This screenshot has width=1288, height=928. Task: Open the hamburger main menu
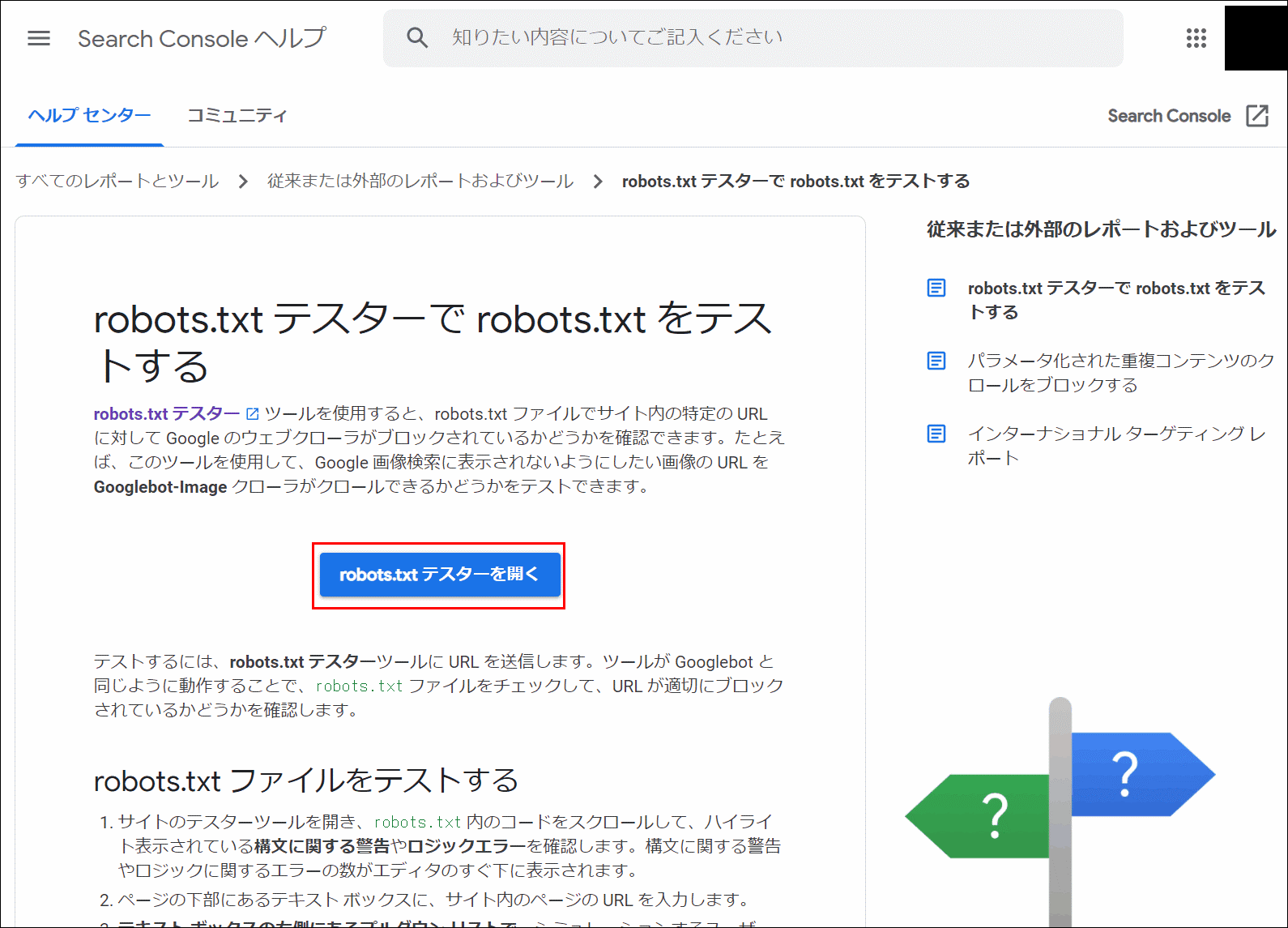coord(39,38)
